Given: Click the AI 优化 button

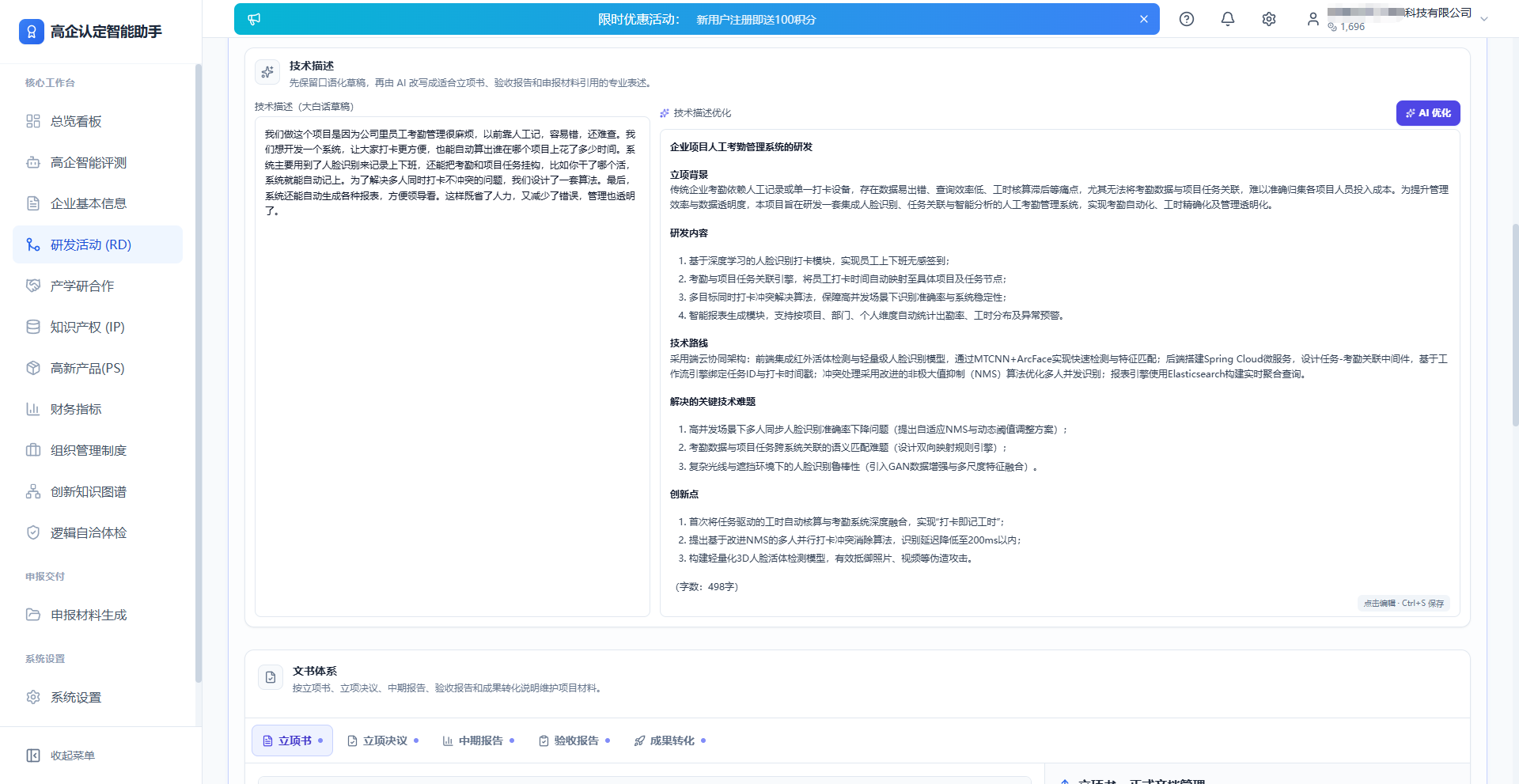Looking at the screenshot, I should [1428, 113].
